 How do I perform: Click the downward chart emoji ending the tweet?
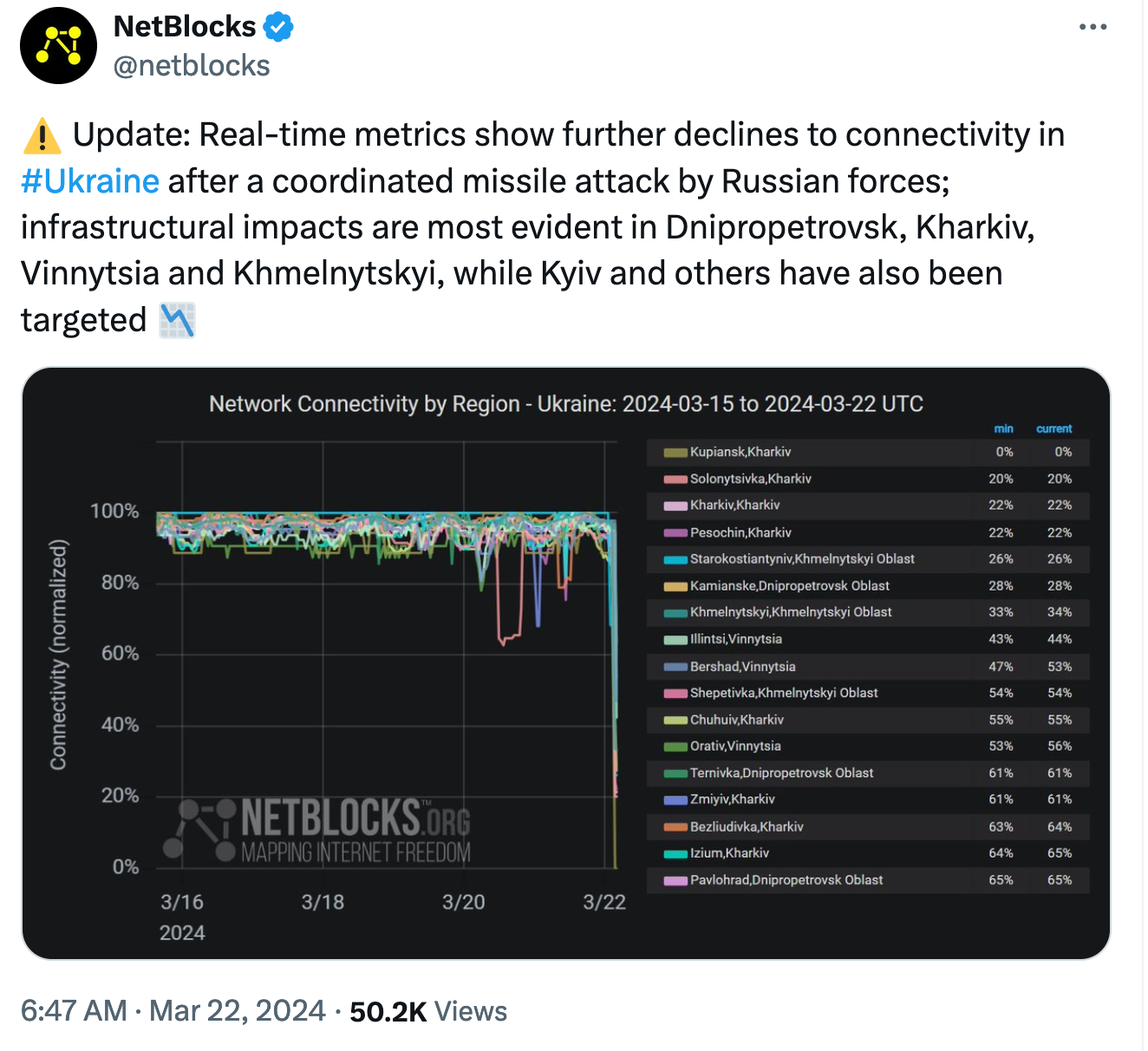177,320
